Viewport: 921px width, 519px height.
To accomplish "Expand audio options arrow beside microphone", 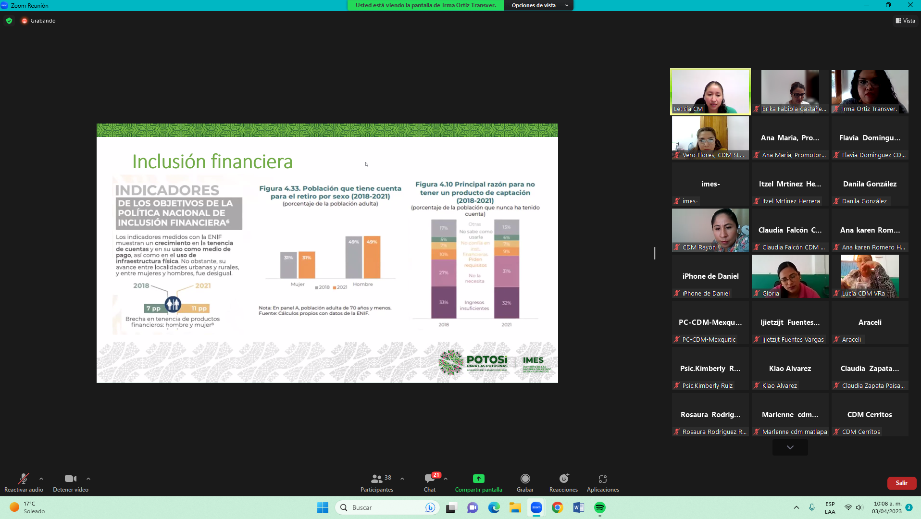I will (41, 478).
